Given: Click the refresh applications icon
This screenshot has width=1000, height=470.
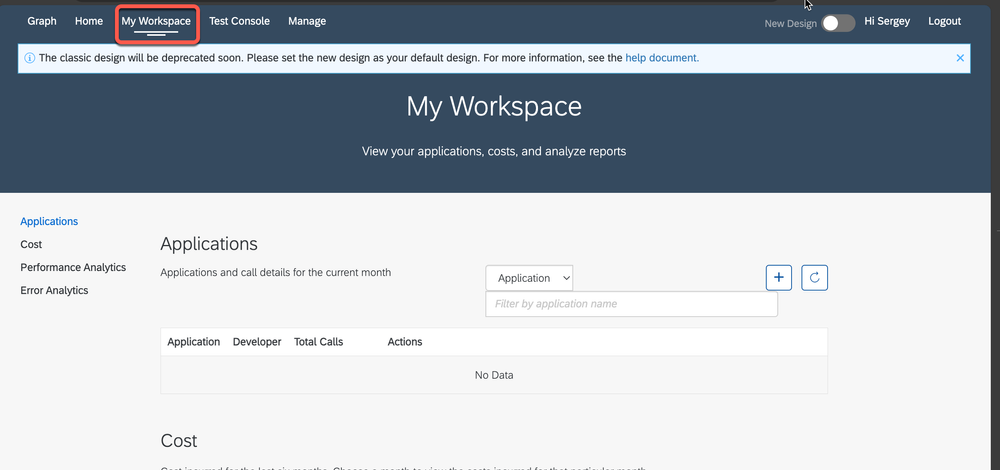Looking at the screenshot, I should tap(815, 278).
